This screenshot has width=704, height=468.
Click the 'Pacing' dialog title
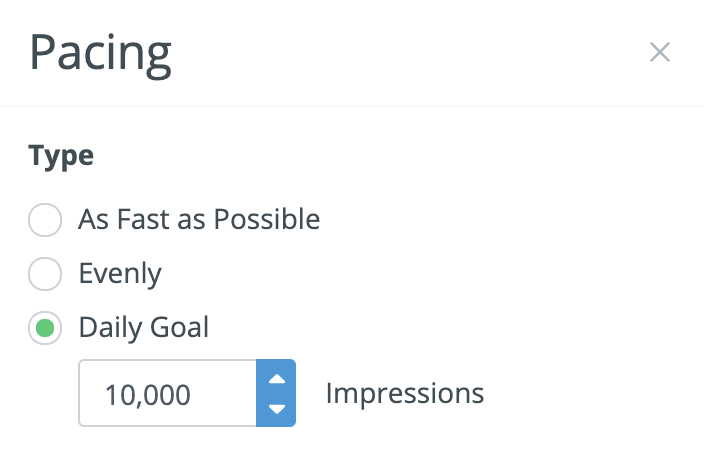click(100, 53)
